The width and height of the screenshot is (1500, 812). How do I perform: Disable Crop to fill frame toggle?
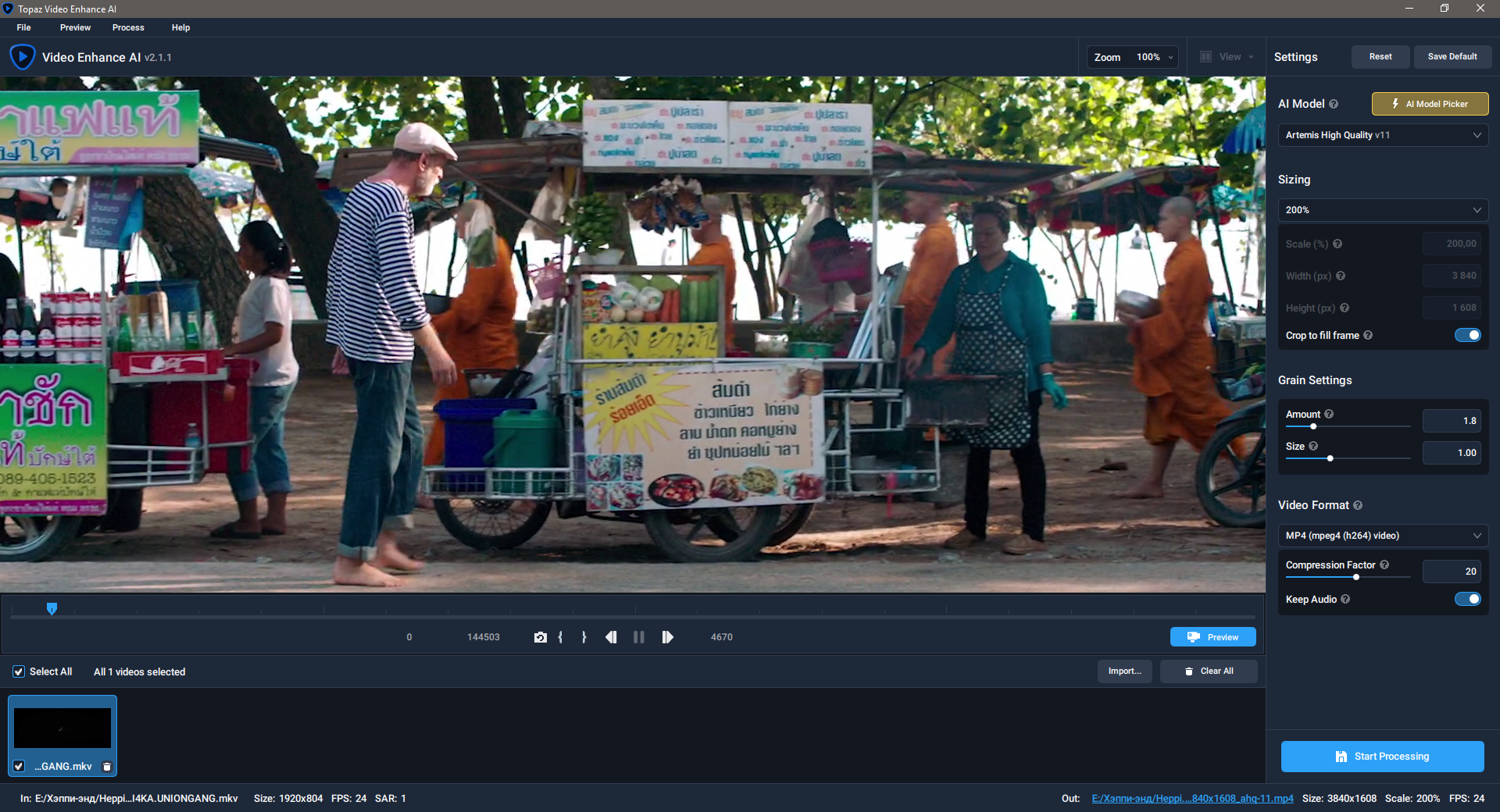(1467, 335)
